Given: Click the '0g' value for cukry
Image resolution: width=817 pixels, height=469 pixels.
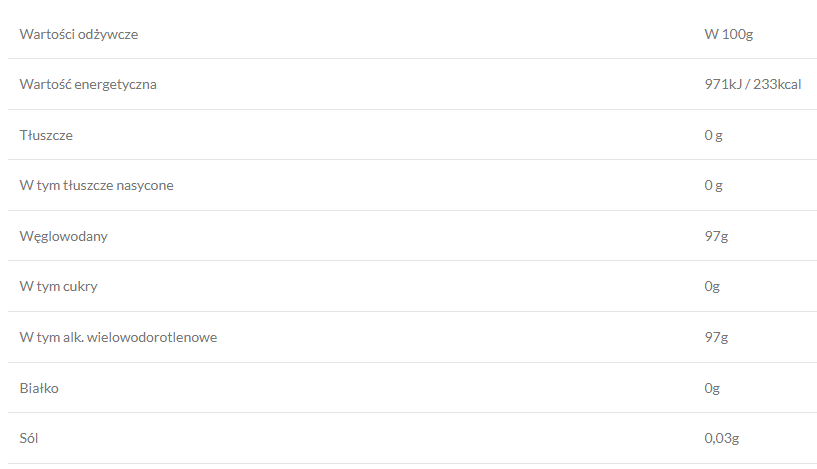Looking at the screenshot, I should pos(712,287).
